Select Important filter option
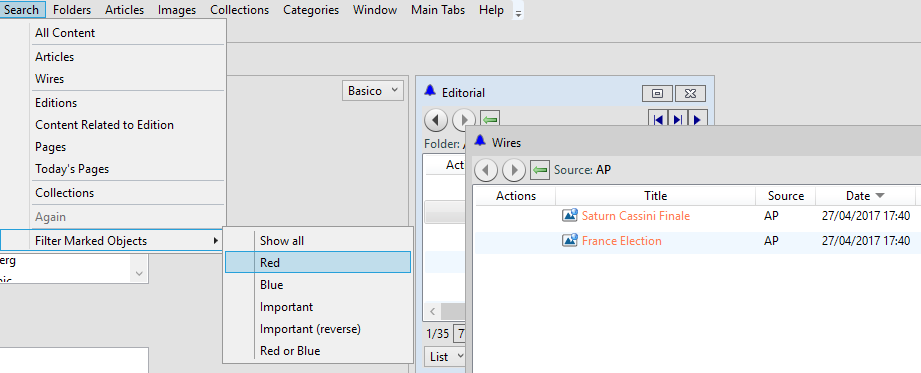The width and height of the screenshot is (921, 373). (318, 307)
